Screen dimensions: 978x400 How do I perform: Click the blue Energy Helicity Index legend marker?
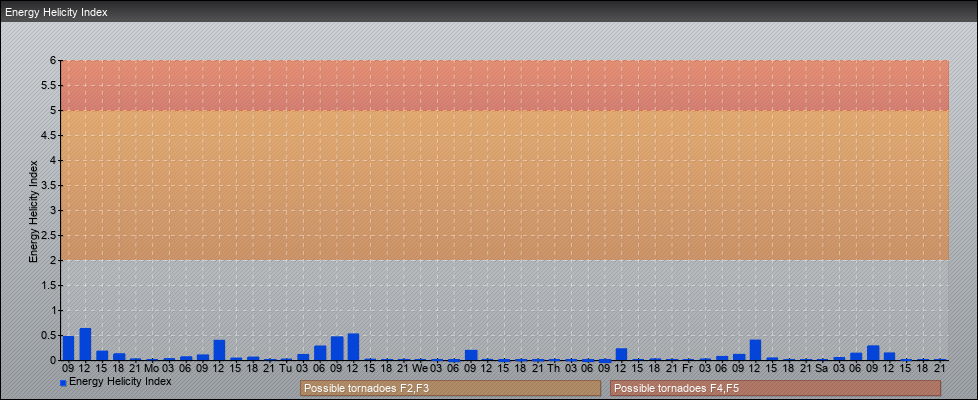click(x=63, y=383)
